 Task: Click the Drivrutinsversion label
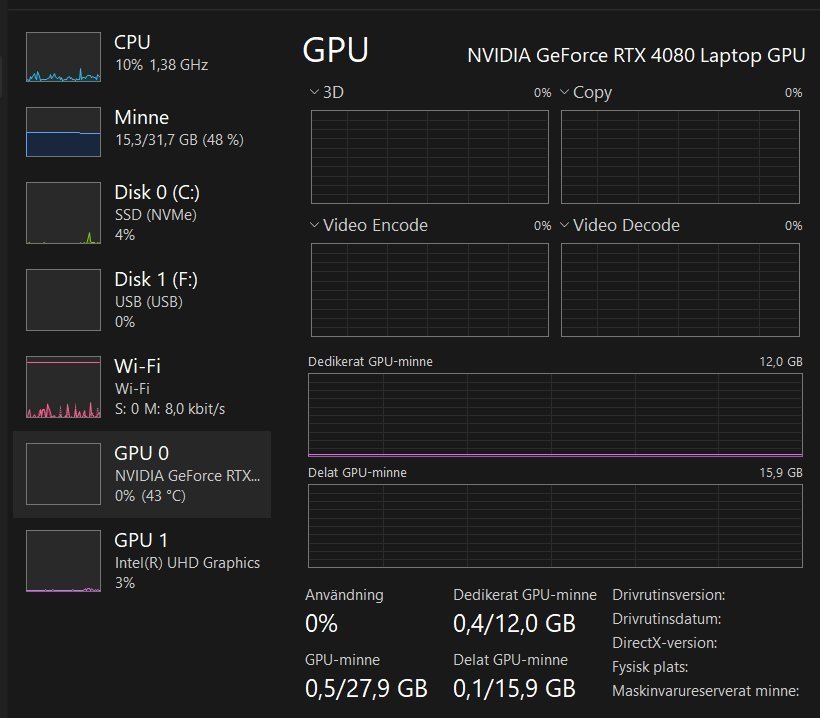(668, 595)
